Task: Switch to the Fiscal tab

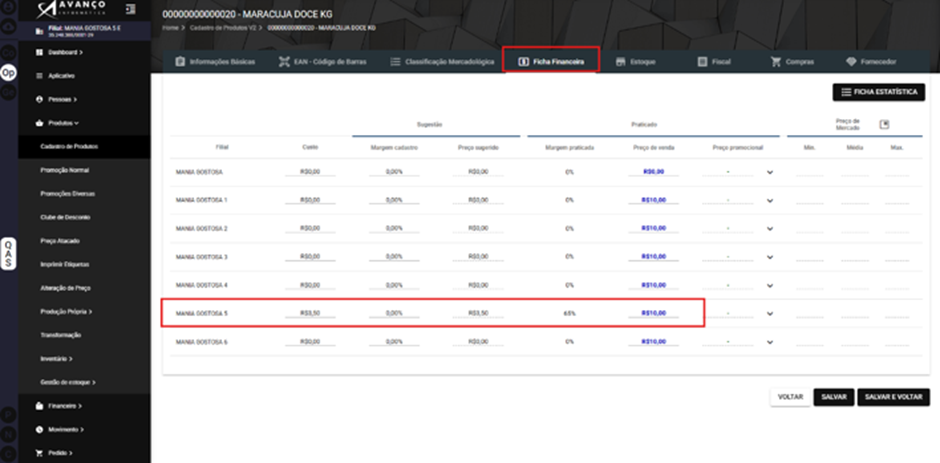Action: [x=714, y=62]
